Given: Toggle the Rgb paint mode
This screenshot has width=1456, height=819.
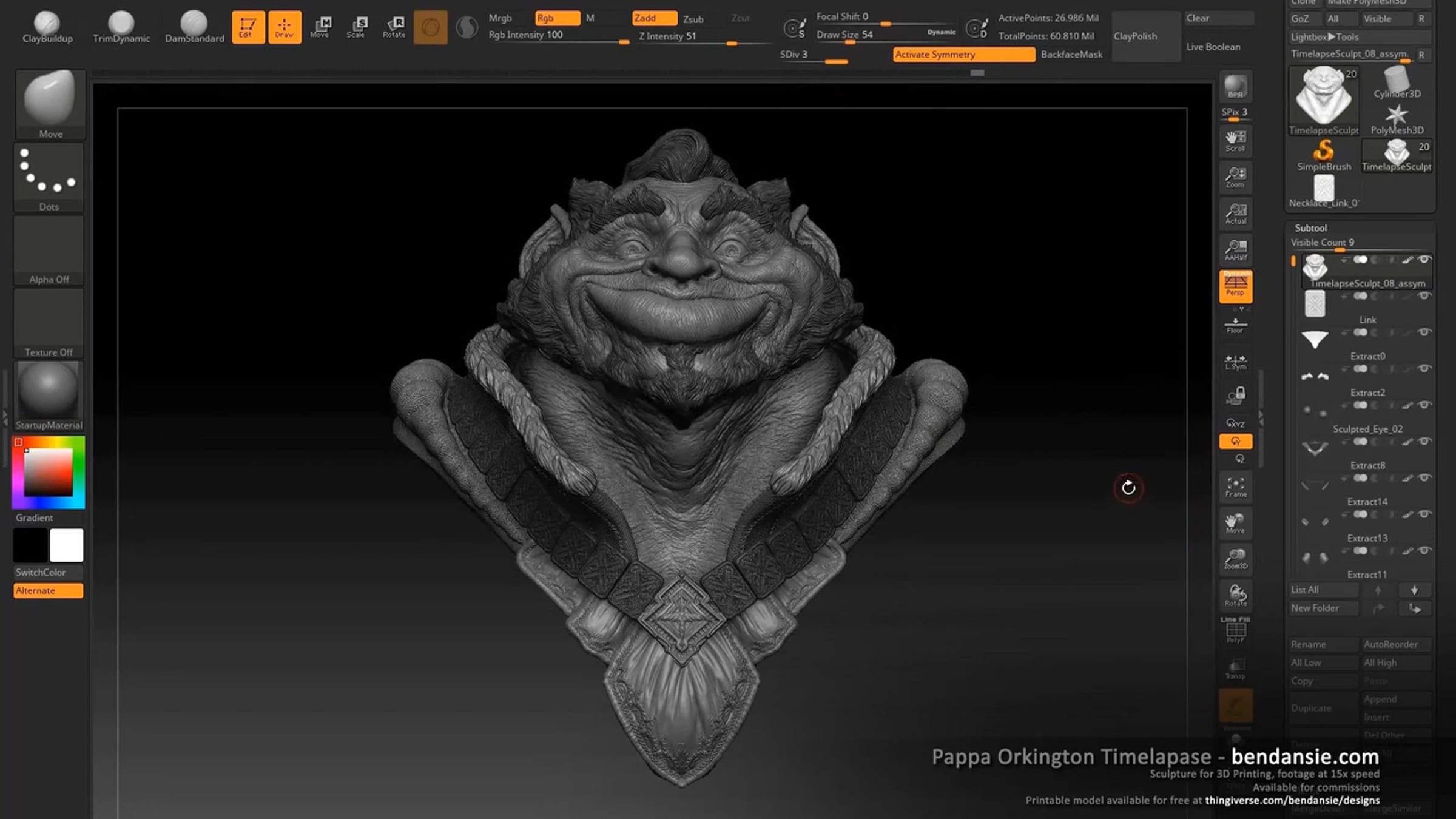Looking at the screenshot, I should pyautogui.click(x=558, y=18).
